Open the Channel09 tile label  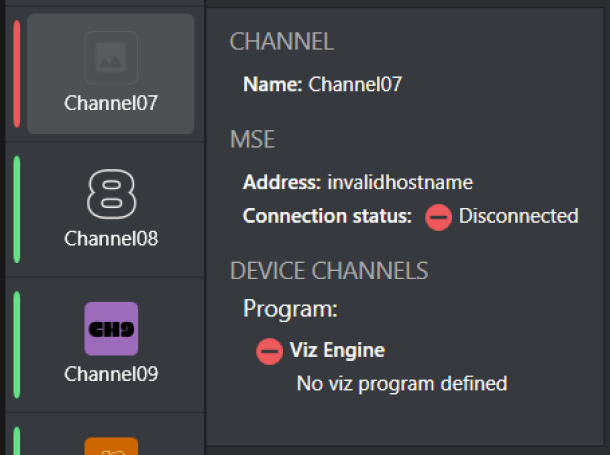click(x=111, y=375)
